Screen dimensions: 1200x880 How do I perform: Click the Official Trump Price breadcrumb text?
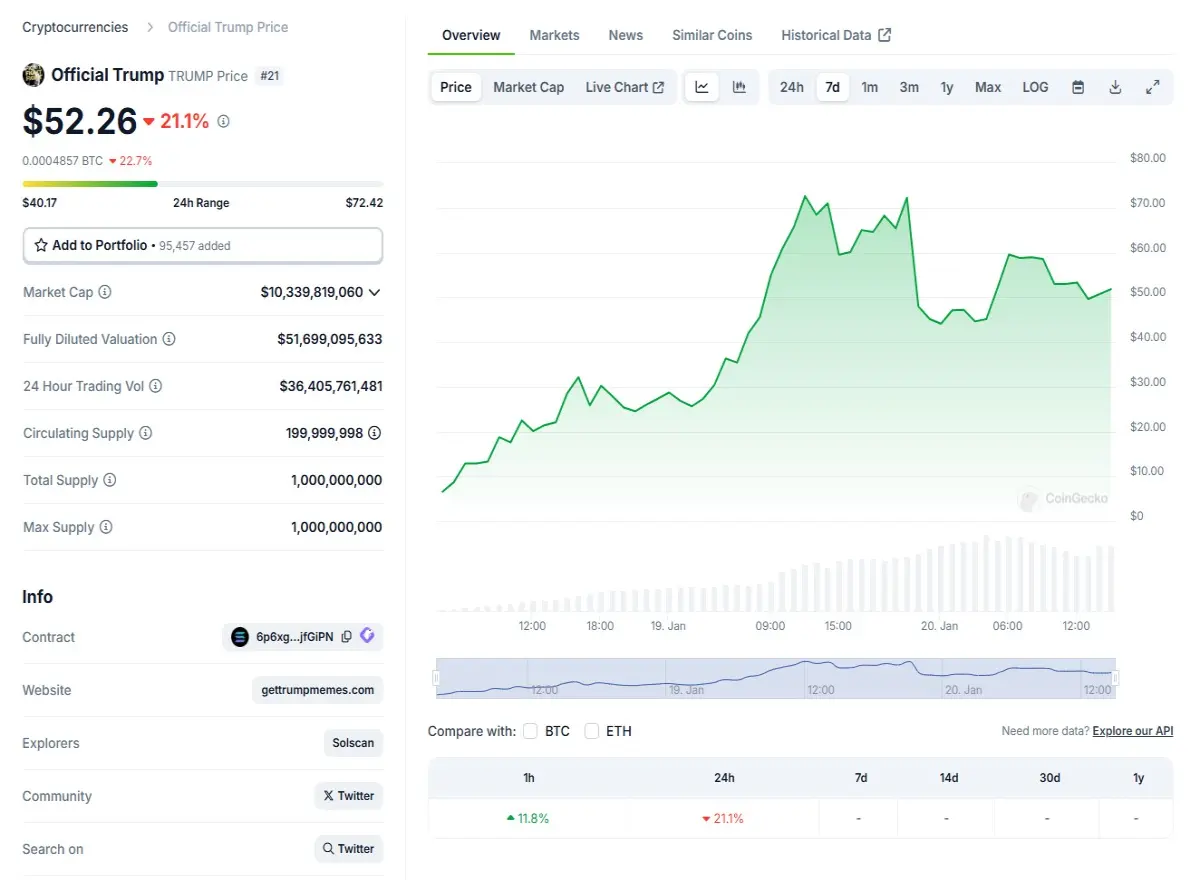[228, 27]
